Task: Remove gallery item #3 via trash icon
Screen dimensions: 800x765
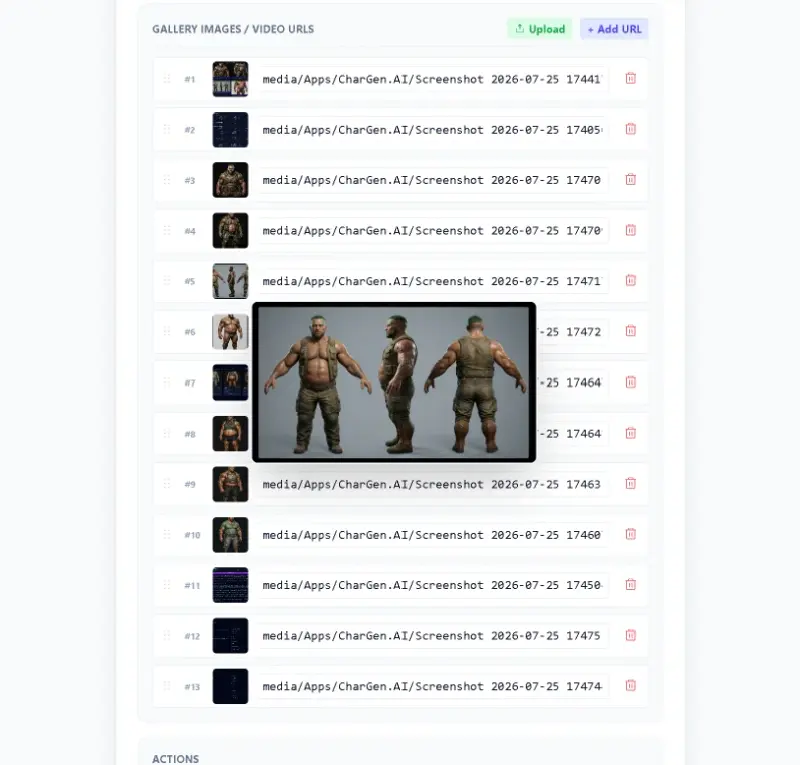Action: [x=631, y=180]
